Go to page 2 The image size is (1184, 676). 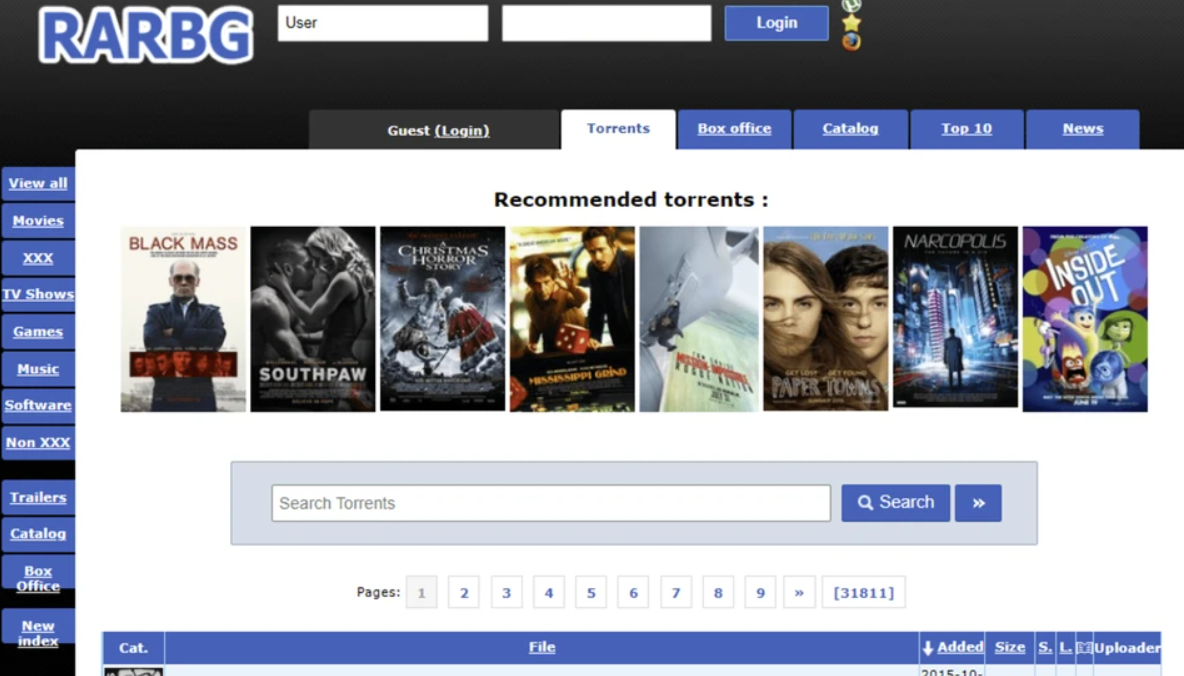coord(464,593)
